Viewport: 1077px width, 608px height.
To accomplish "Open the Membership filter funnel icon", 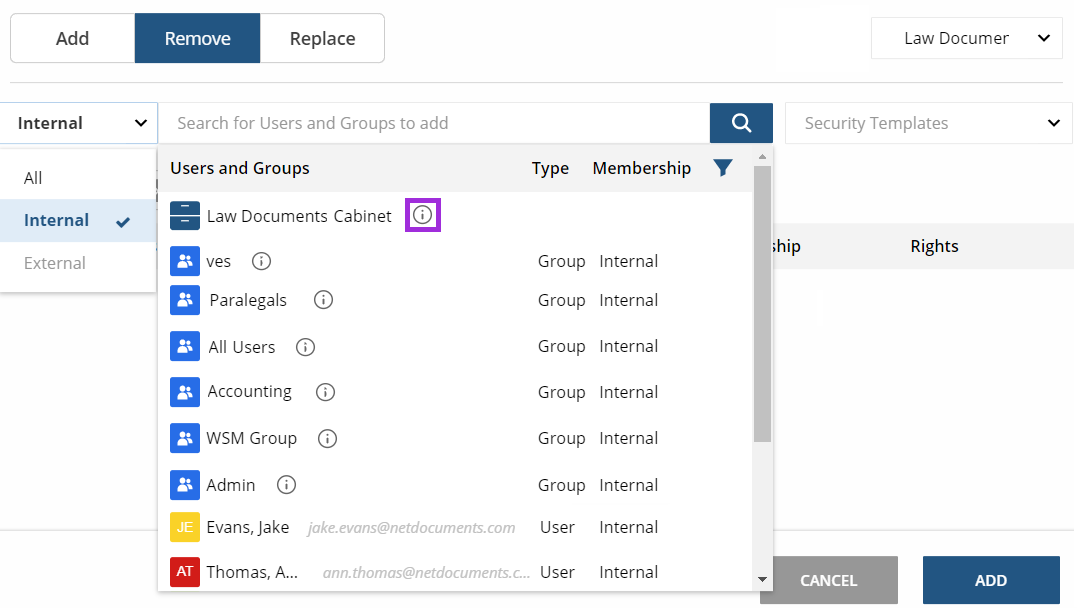I will coord(723,168).
